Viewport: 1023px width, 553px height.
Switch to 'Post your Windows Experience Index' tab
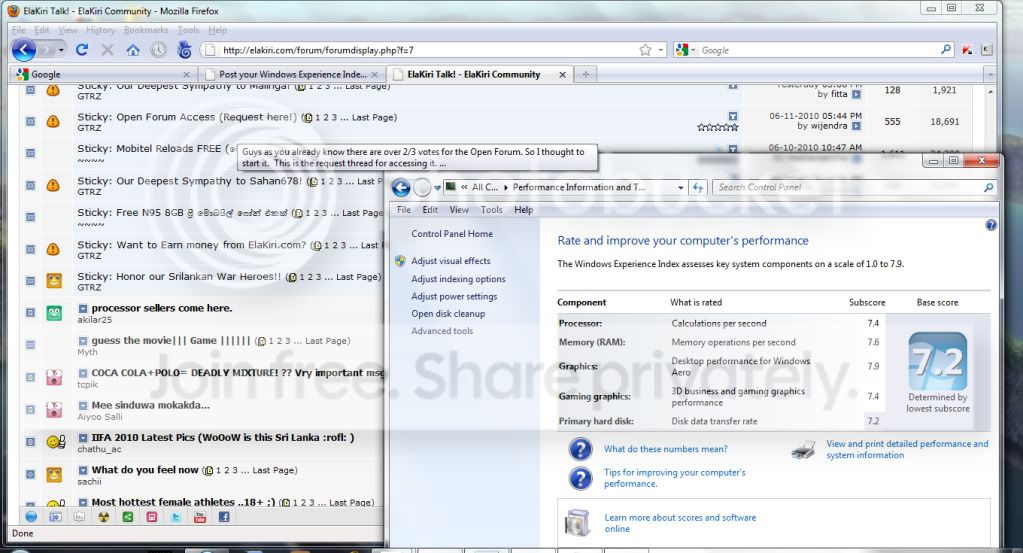pos(292,74)
